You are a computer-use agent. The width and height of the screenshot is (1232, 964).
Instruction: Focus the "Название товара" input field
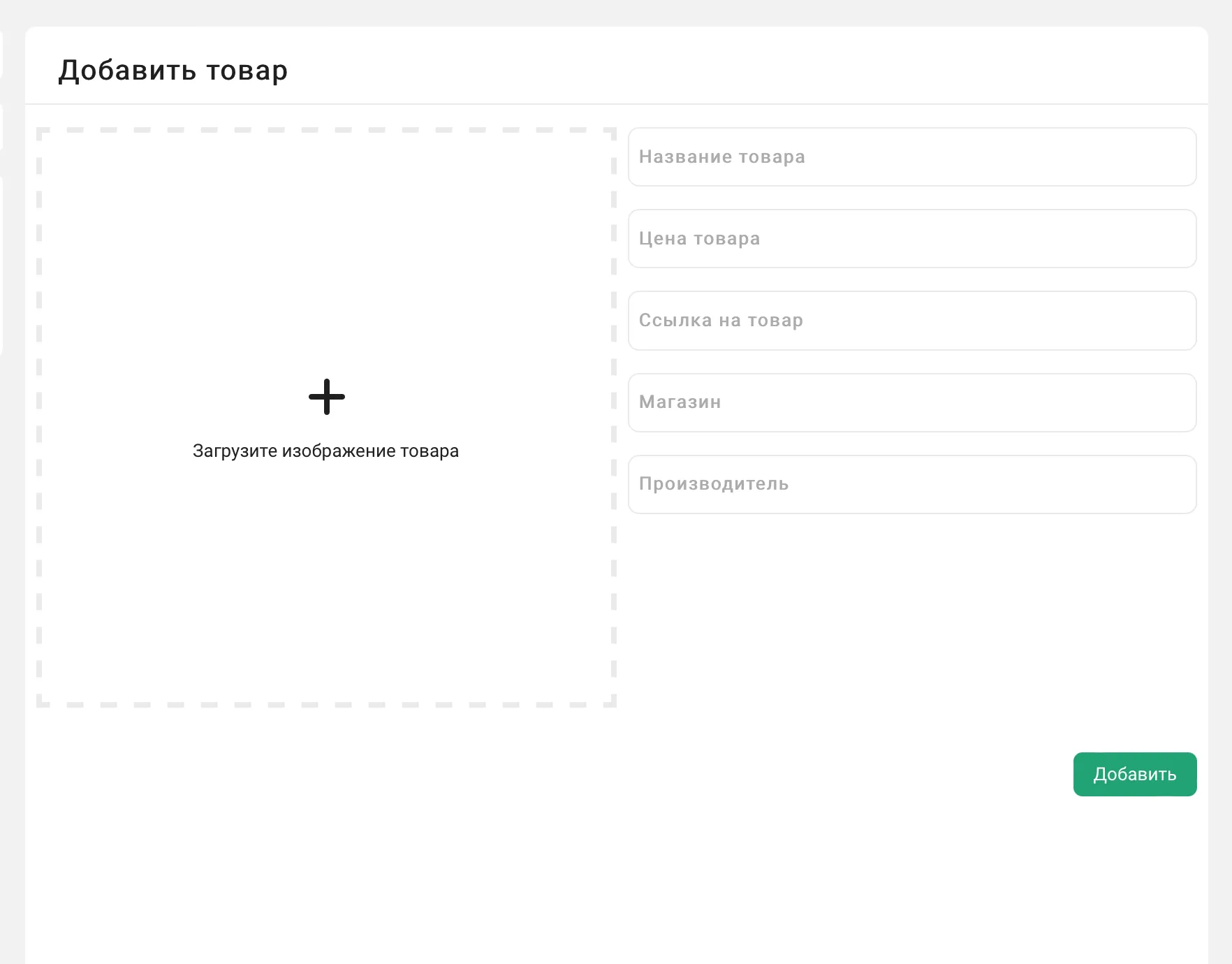[x=912, y=157]
